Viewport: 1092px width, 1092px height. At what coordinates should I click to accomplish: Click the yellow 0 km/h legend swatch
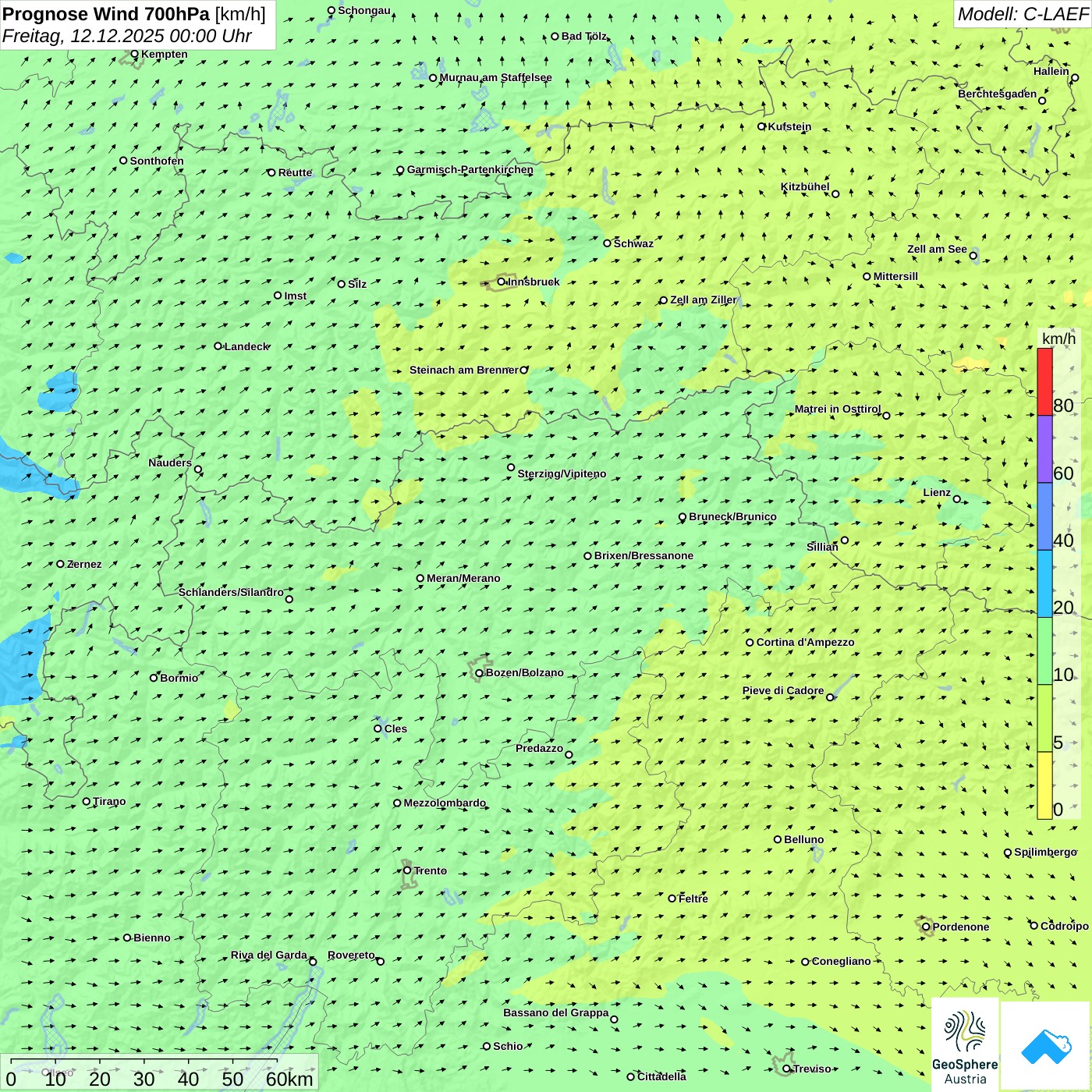coord(1044,785)
